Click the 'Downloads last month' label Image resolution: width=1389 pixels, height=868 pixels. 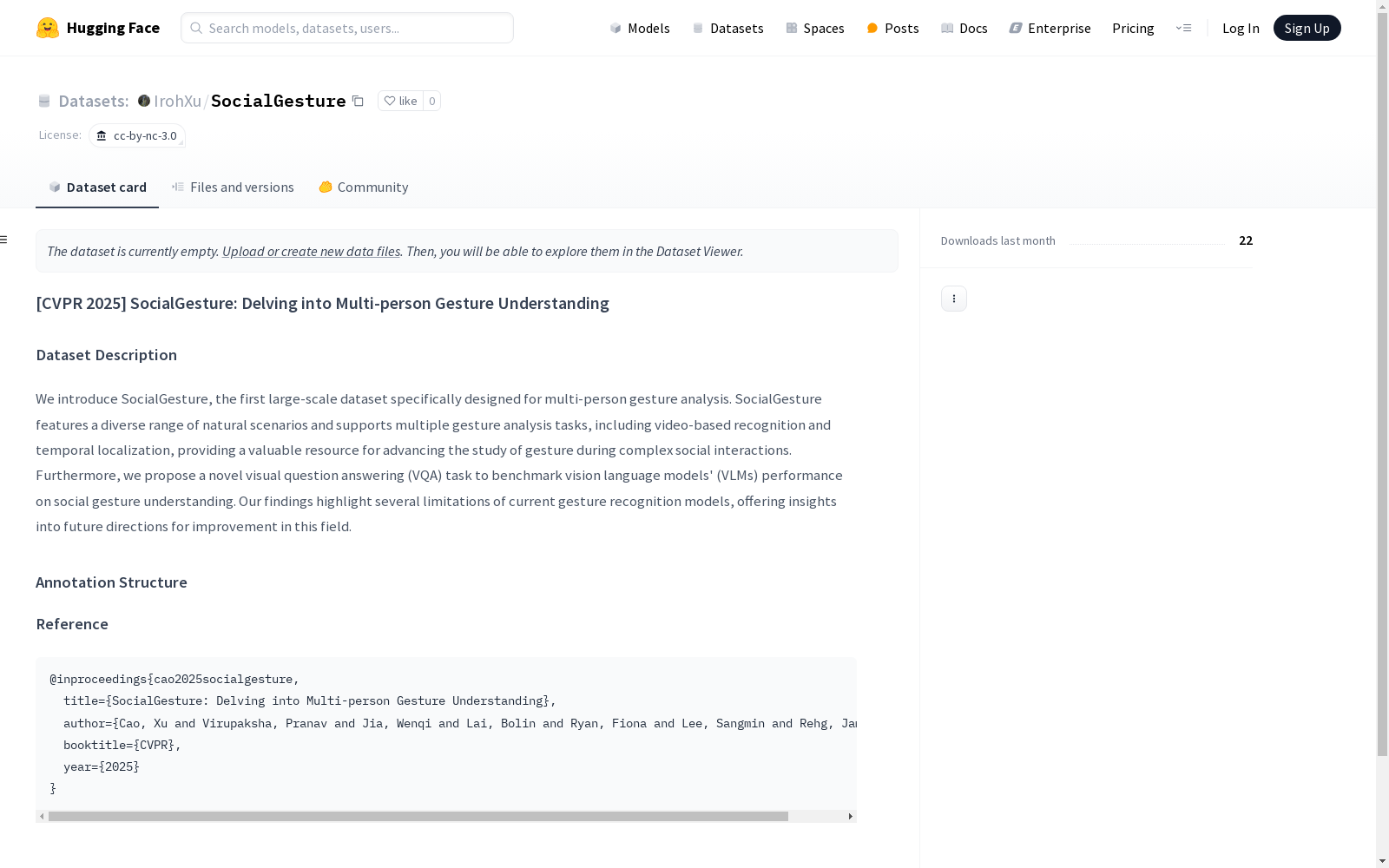tap(998, 240)
